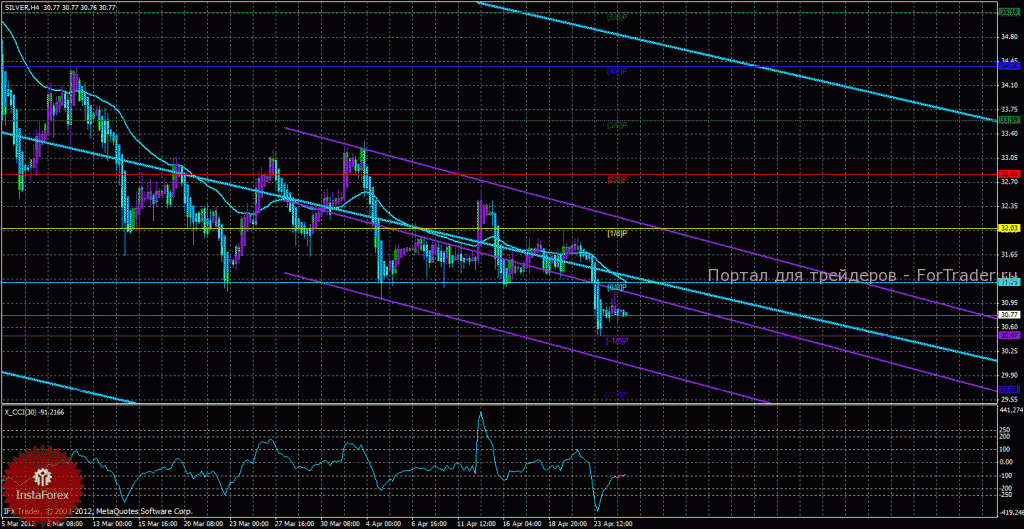
Task: Click the -419.246 CCI scale minimum
Action: (x=1011, y=513)
